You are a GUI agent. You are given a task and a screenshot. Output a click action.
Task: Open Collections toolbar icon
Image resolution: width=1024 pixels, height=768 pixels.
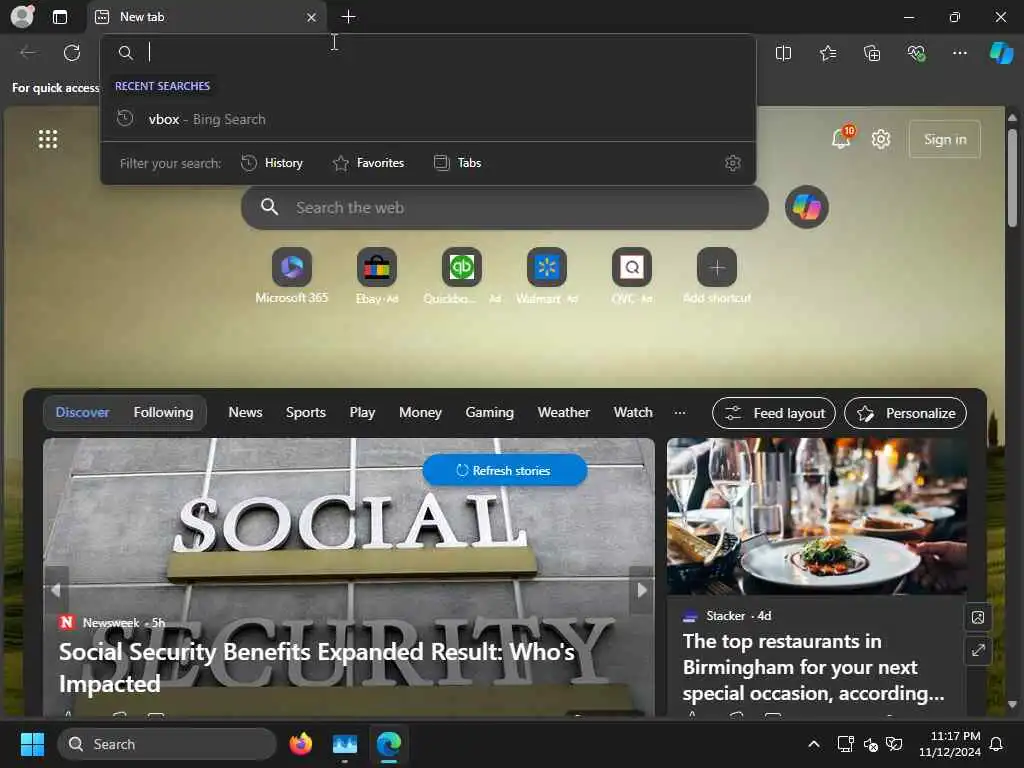[x=872, y=53]
